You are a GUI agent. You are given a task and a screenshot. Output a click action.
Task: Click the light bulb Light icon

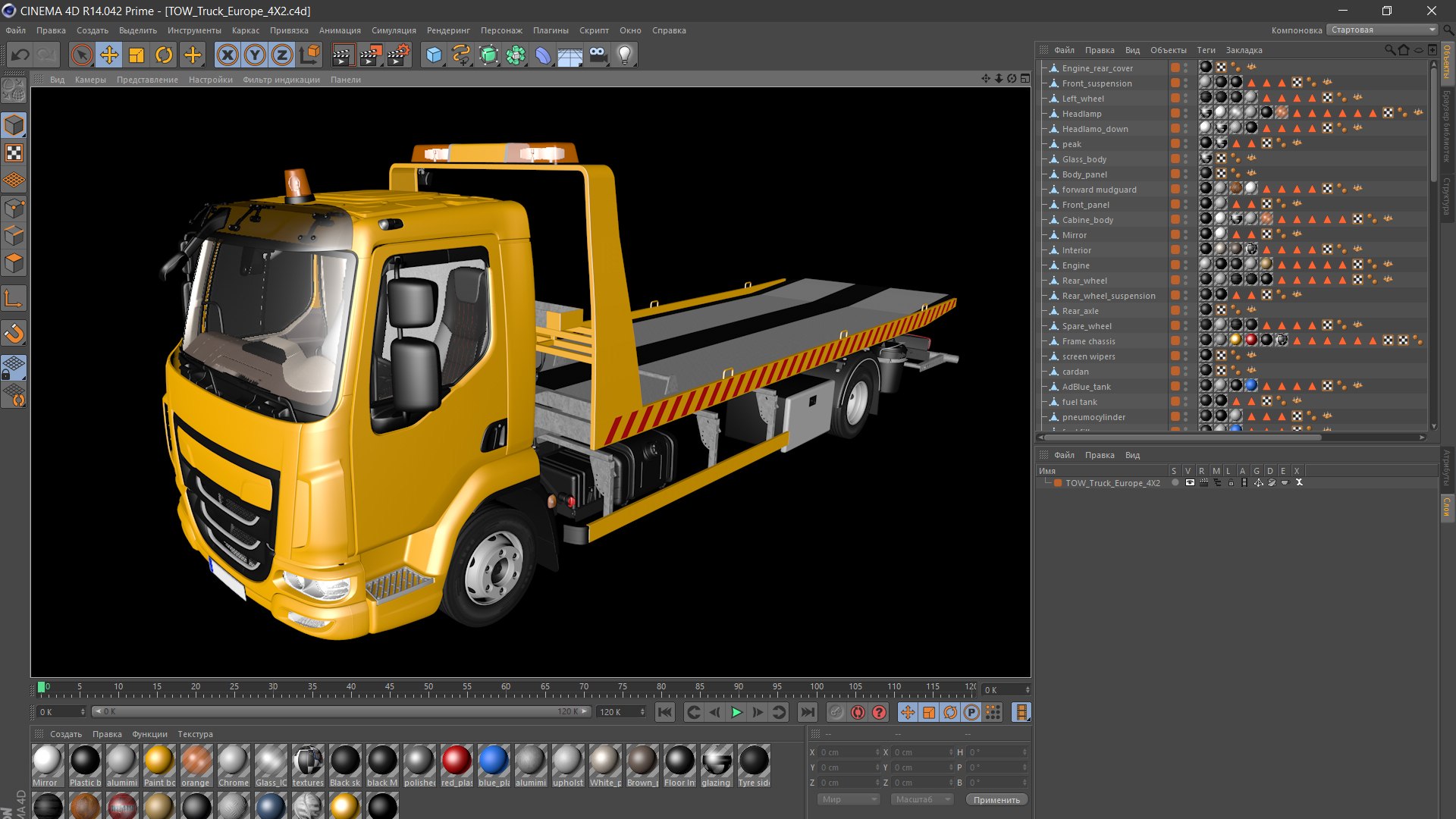[625, 55]
